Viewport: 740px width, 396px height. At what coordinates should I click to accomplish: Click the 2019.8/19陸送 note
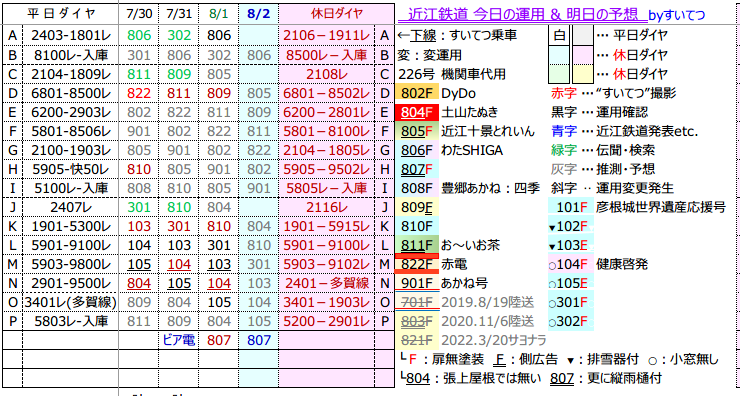pyautogui.click(x=488, y=302)
